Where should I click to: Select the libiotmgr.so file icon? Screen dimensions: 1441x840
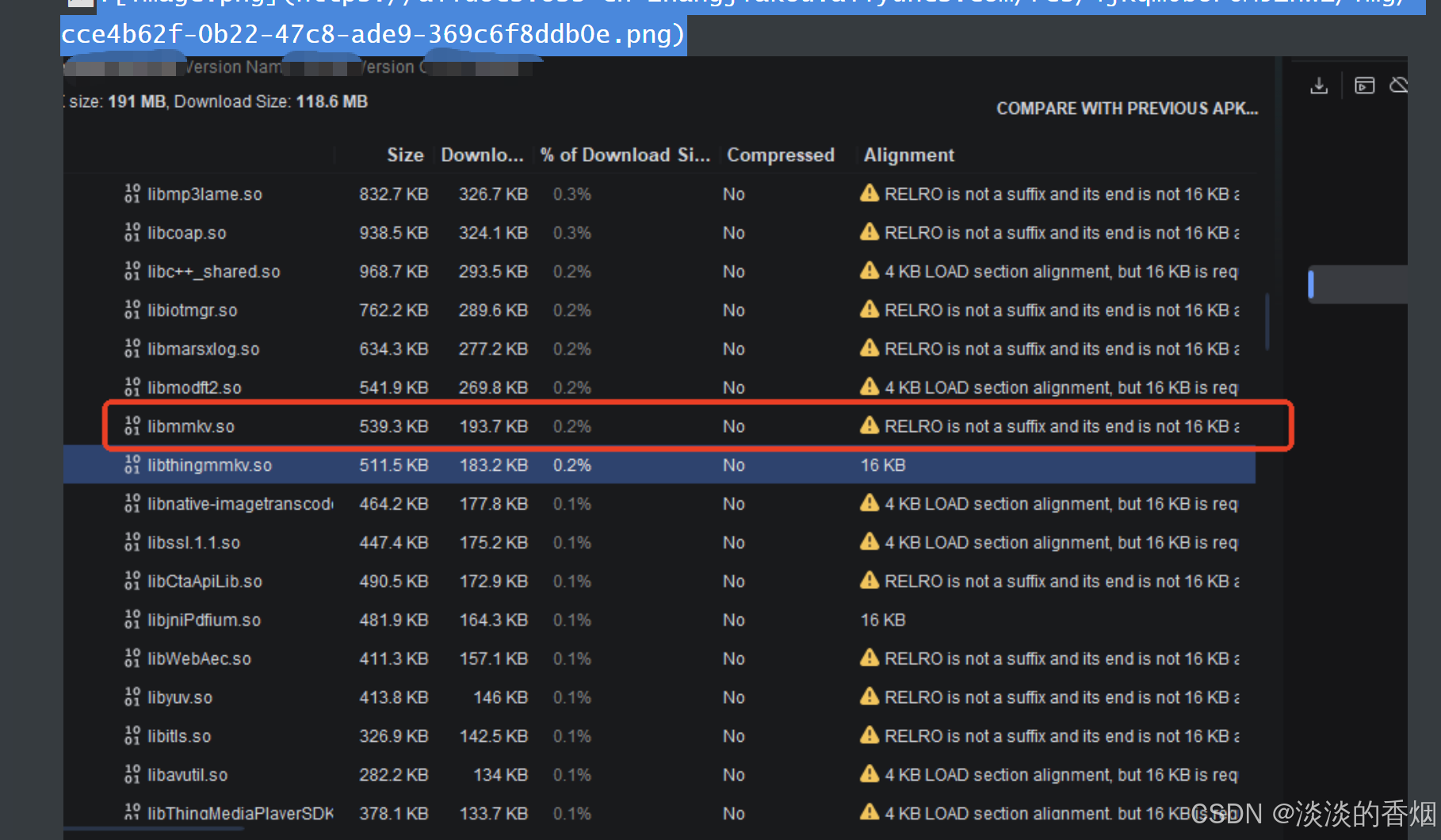[132, 310]
